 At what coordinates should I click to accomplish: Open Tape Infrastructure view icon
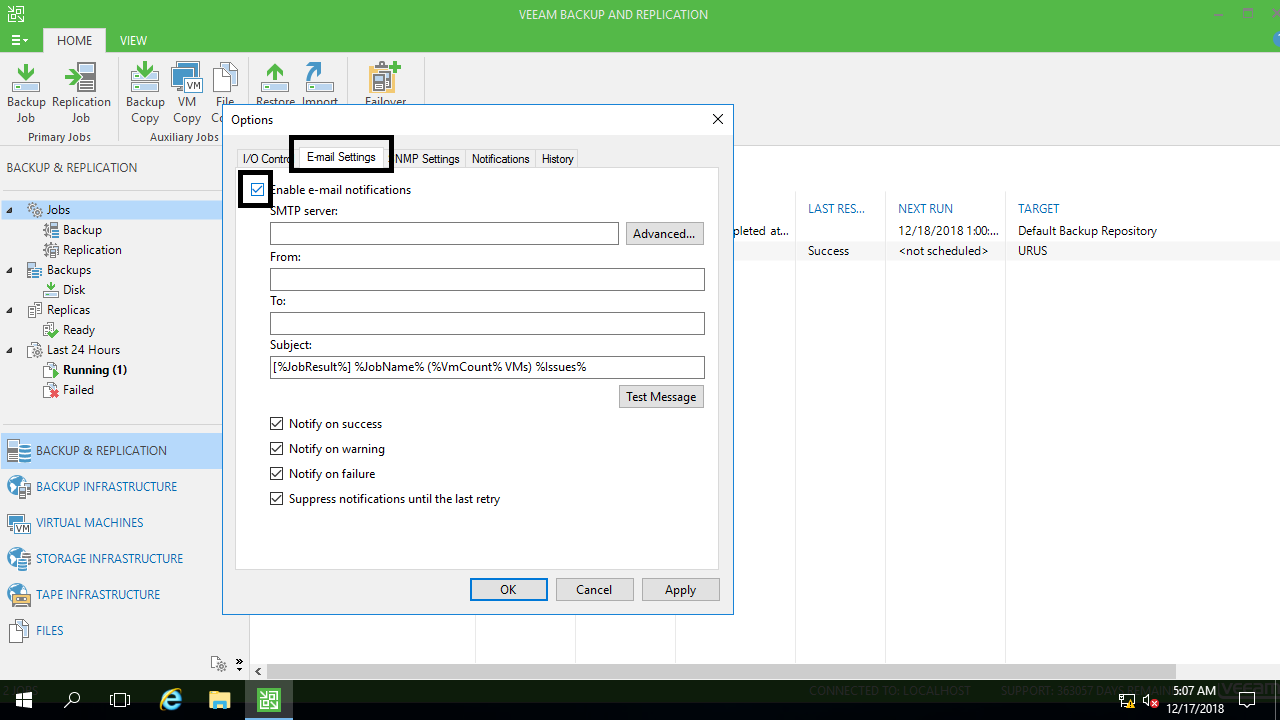(19, 595)
